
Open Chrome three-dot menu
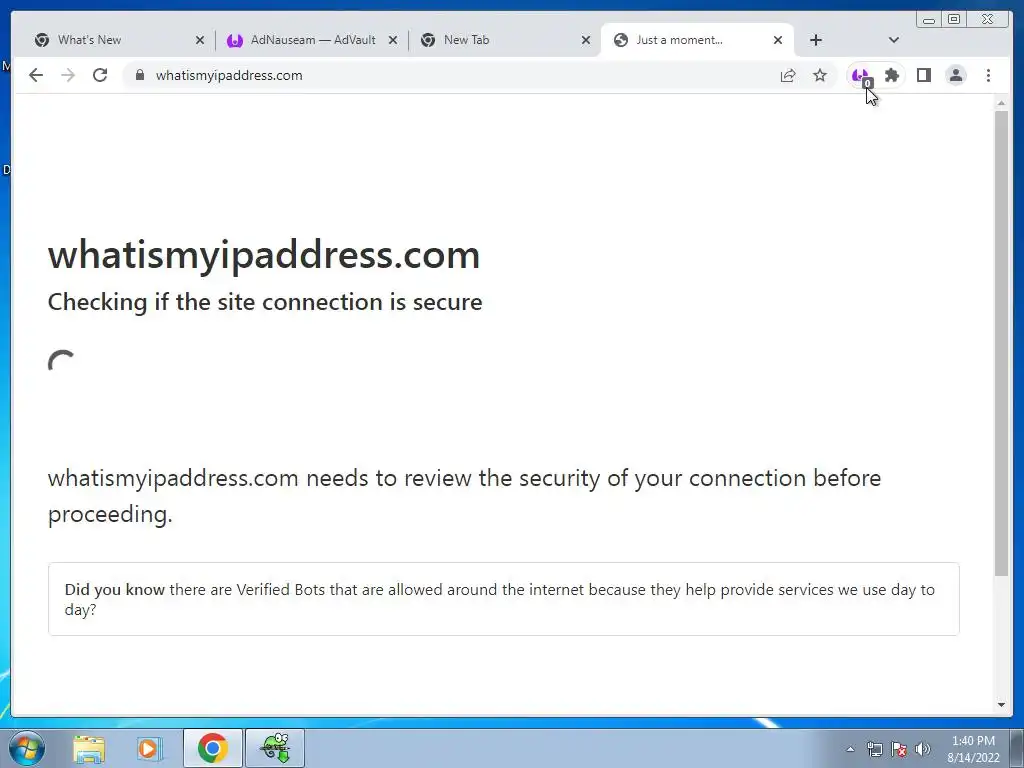(x=988, y=76)
